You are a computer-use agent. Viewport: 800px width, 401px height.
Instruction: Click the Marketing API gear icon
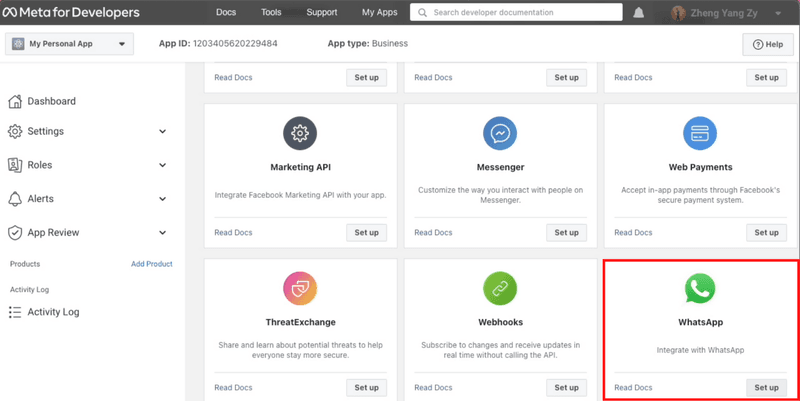[300, 133]
